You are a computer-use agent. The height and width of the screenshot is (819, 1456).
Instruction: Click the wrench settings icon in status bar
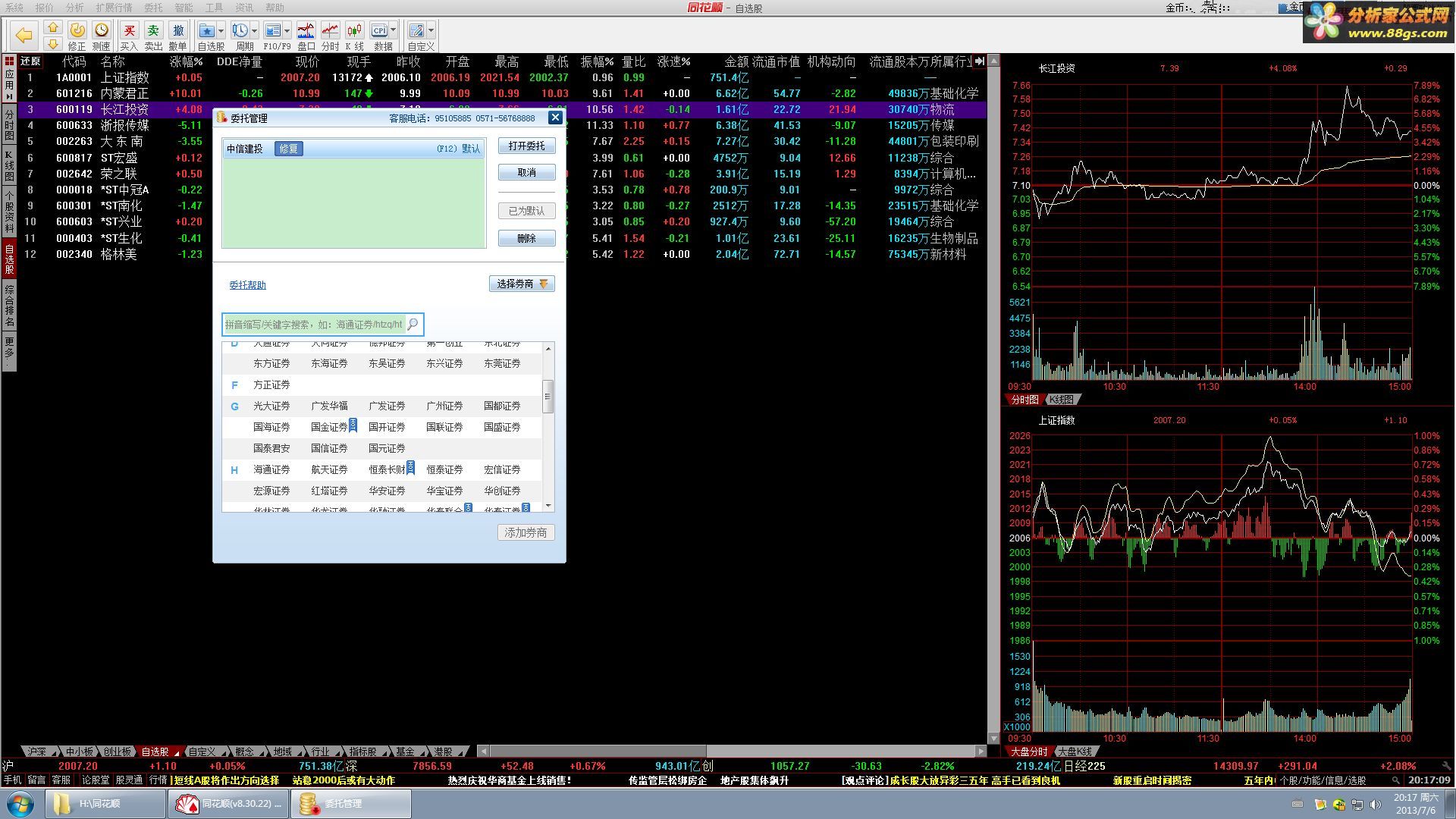1446,766
